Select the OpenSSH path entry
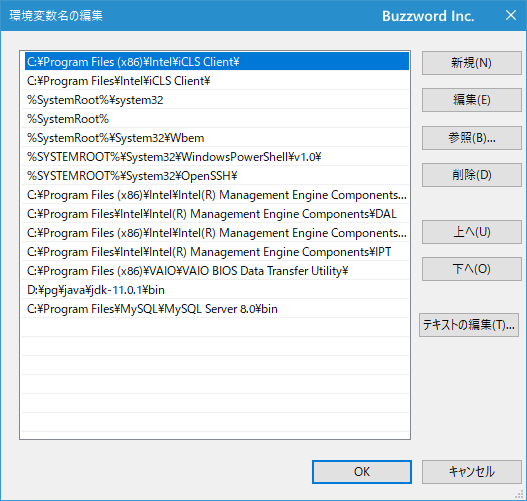 215,176
